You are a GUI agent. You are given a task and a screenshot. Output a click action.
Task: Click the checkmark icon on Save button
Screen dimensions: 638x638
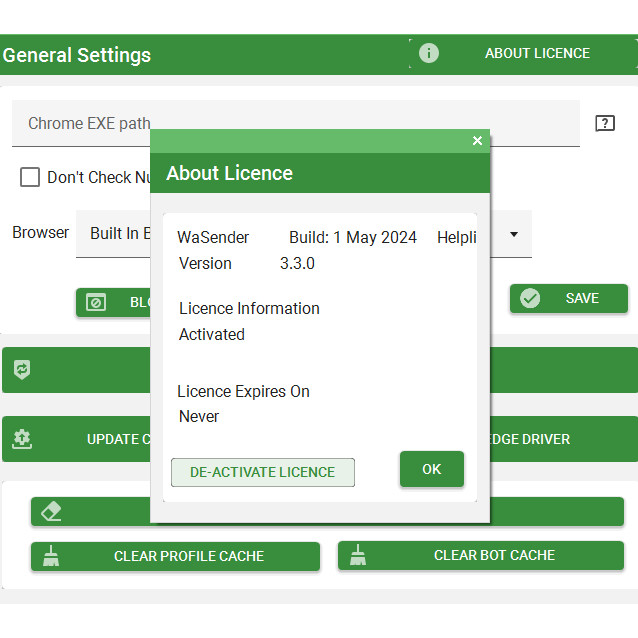pyautogui.click(x=530, y=298)
